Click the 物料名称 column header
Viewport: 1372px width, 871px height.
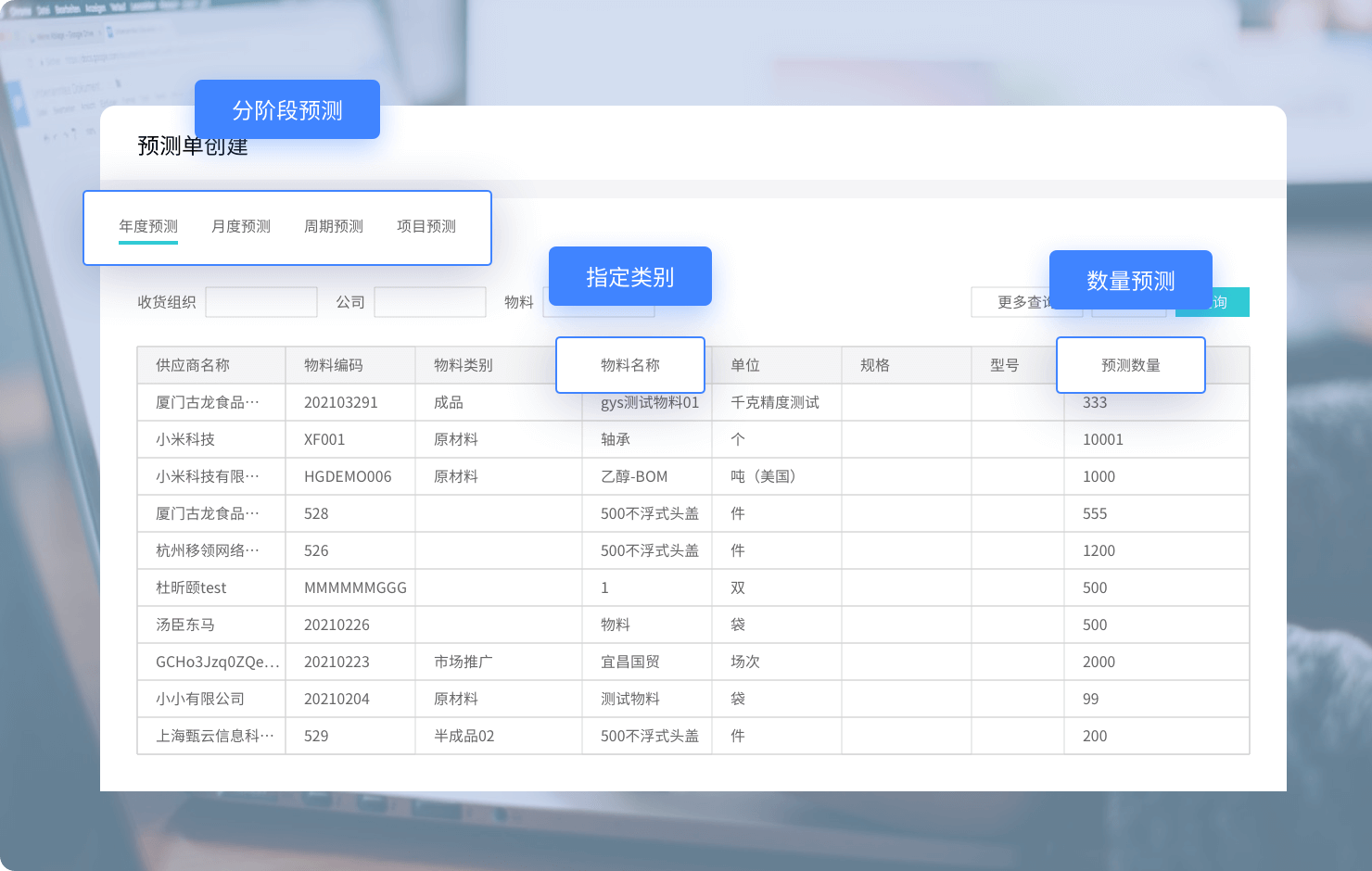click(630, 364)
